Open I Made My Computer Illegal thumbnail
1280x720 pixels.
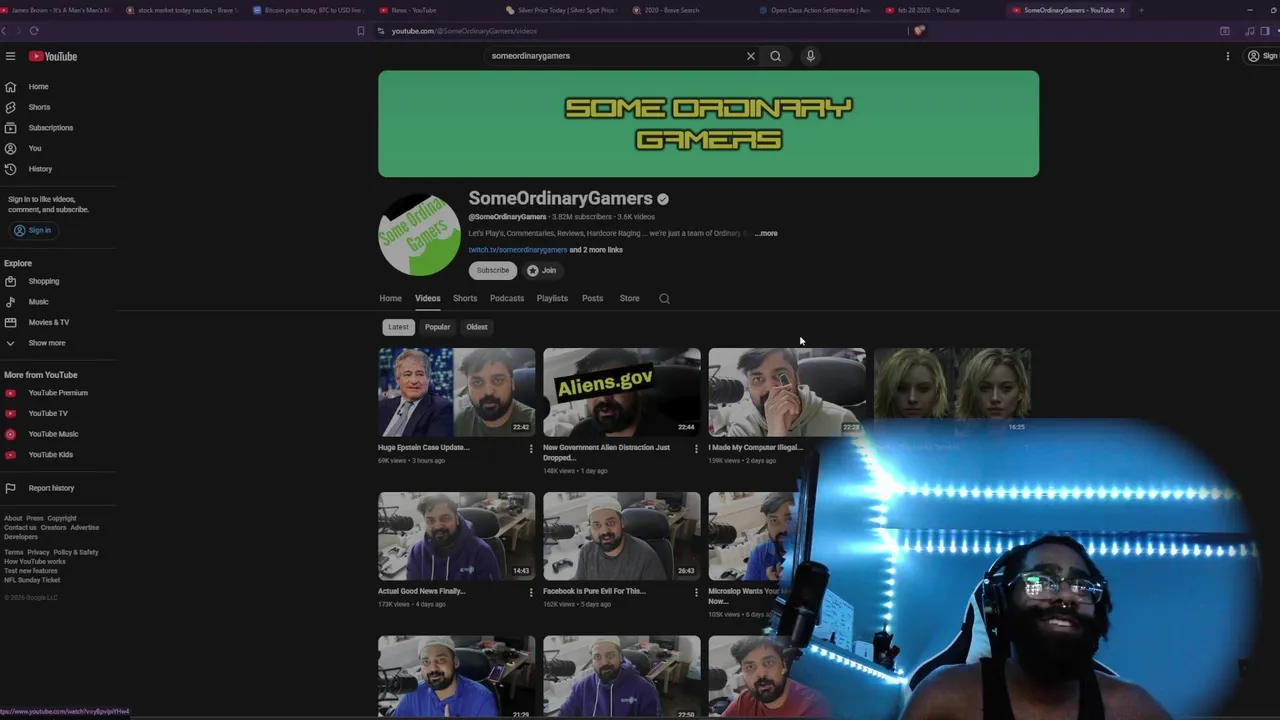click(787, 392)
